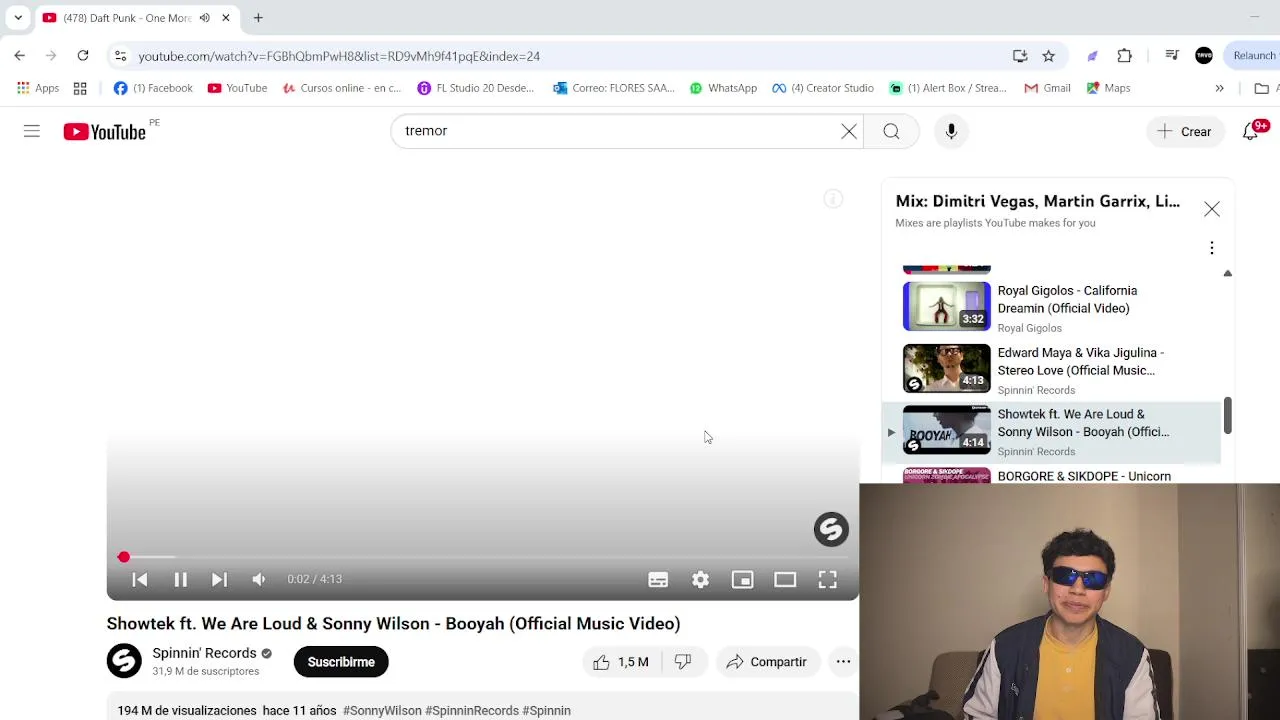Enter fullscreen mode
Screen dimensions: 1280x720
tap(828, 580)
